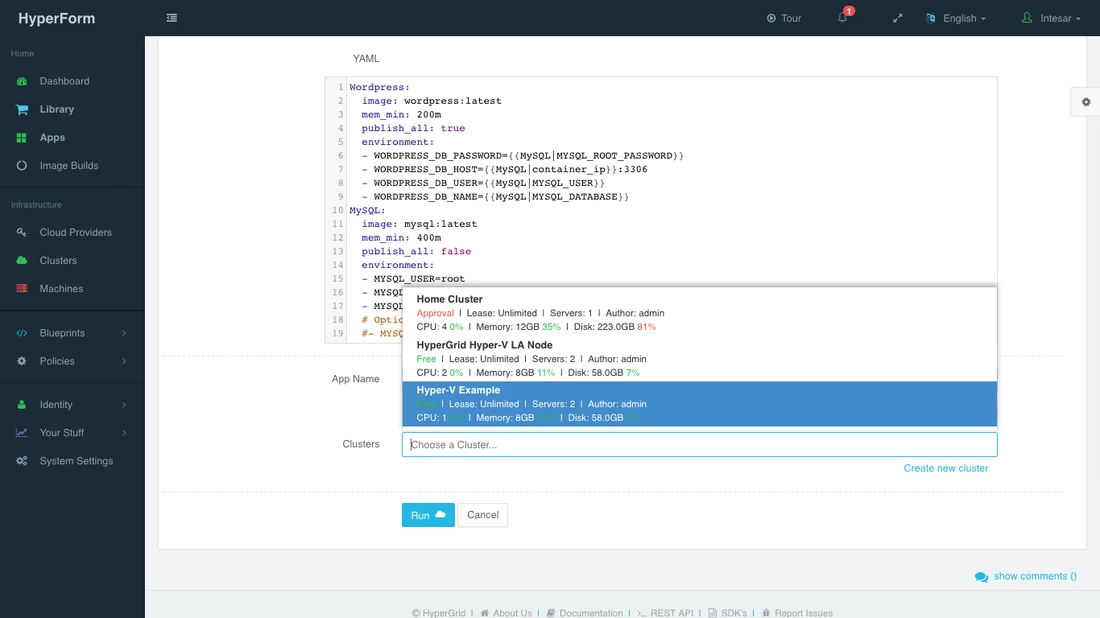The width and height of the screenshot is (1100, 618).
Task: Click the Your Stuff chart icon
Action: pos(22,433)
